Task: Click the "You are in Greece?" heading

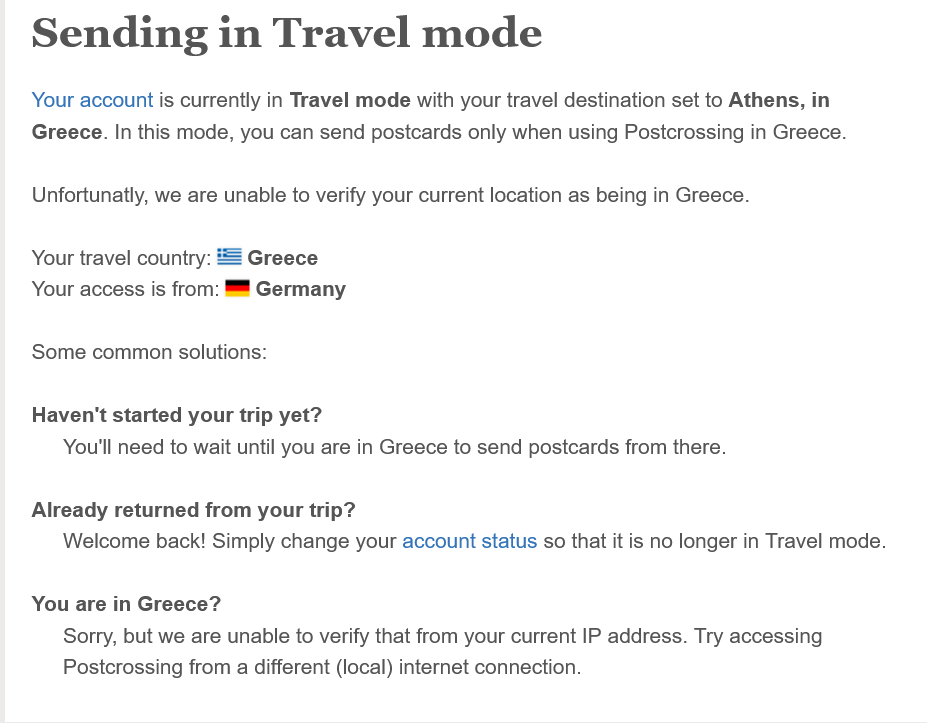Action: 126,604
